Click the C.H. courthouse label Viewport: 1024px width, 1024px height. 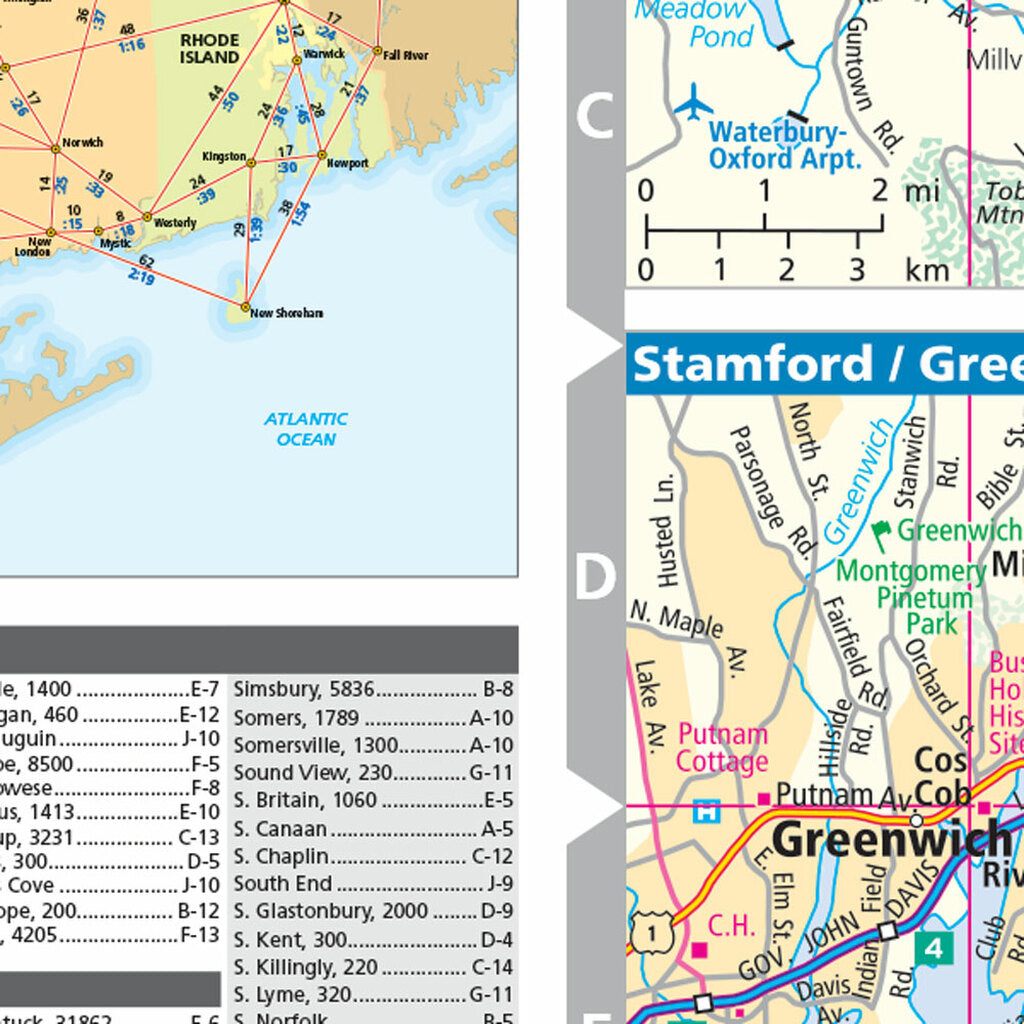tap(731, 925)
